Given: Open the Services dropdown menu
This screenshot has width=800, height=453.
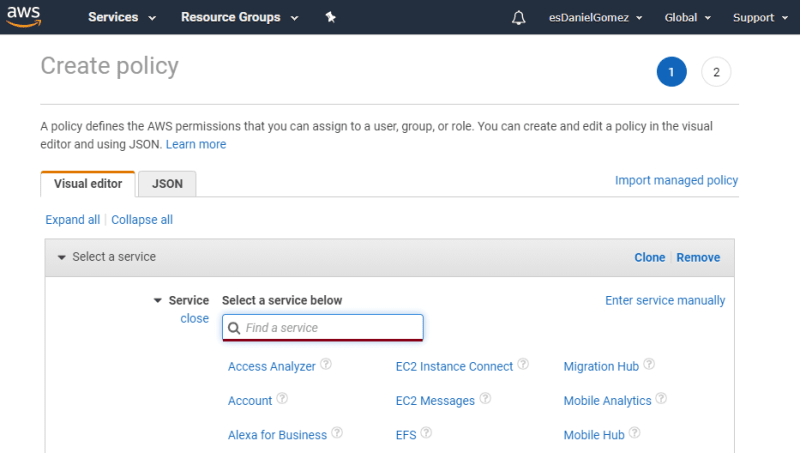Looking at the screenshot, I should pos(122,17).
